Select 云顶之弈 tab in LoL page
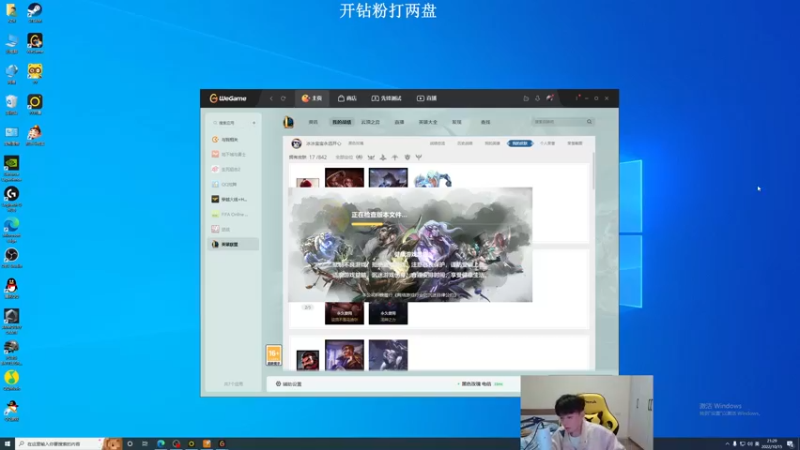 370,122
